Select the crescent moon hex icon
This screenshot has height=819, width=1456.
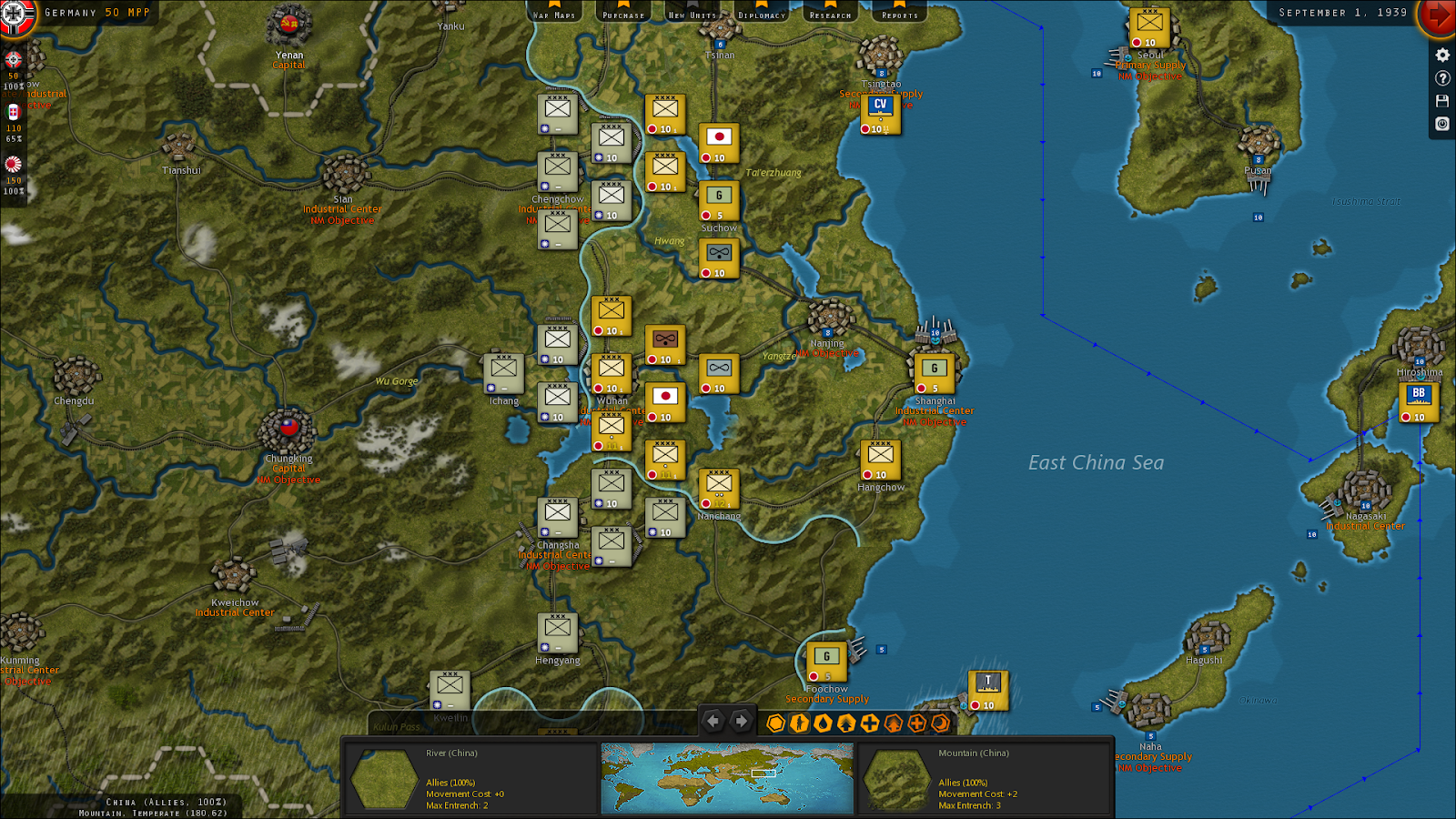coord(939,724)
